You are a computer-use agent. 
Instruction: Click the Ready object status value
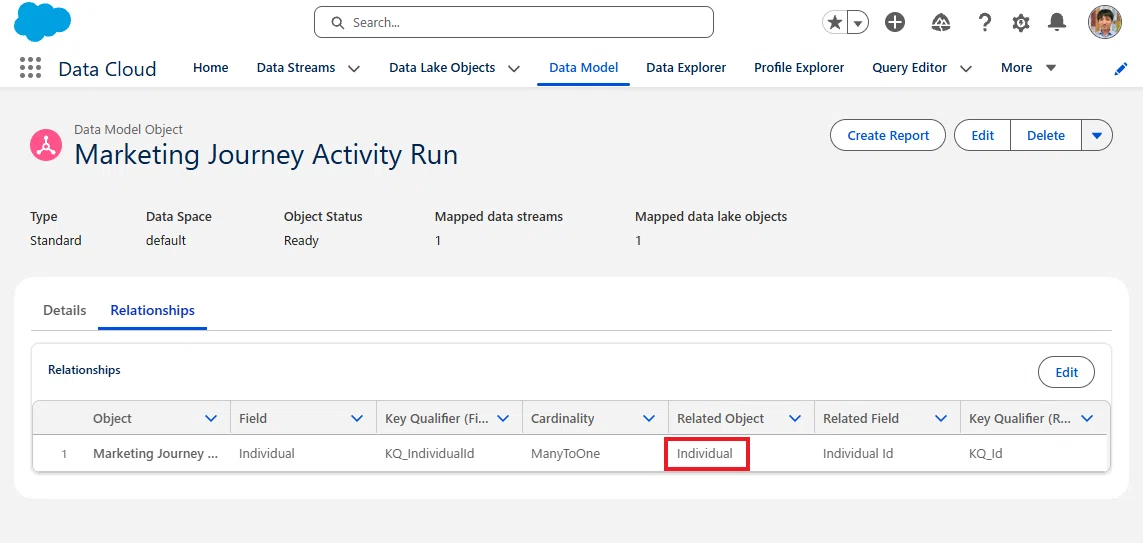coord(301,241)
